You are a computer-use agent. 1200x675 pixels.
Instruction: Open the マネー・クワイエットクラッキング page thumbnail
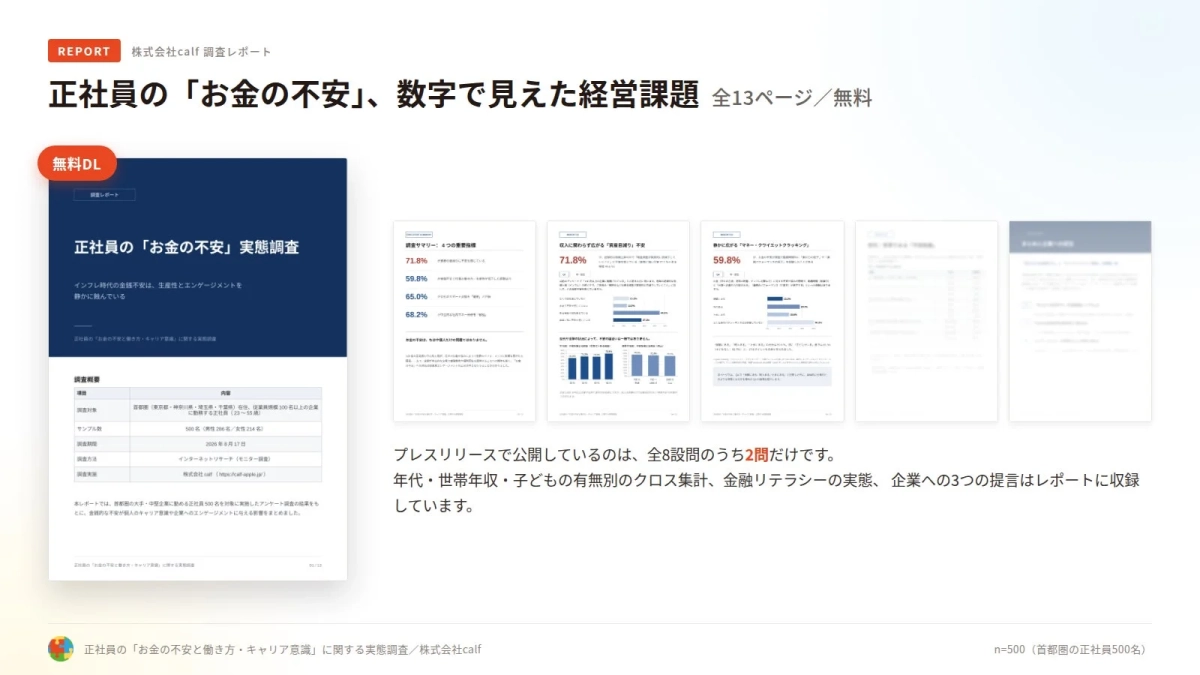pos(772,321)
